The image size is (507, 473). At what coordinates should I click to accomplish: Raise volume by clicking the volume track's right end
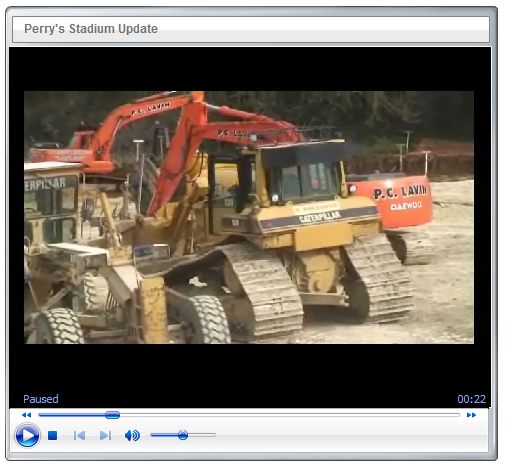point(213,435)
